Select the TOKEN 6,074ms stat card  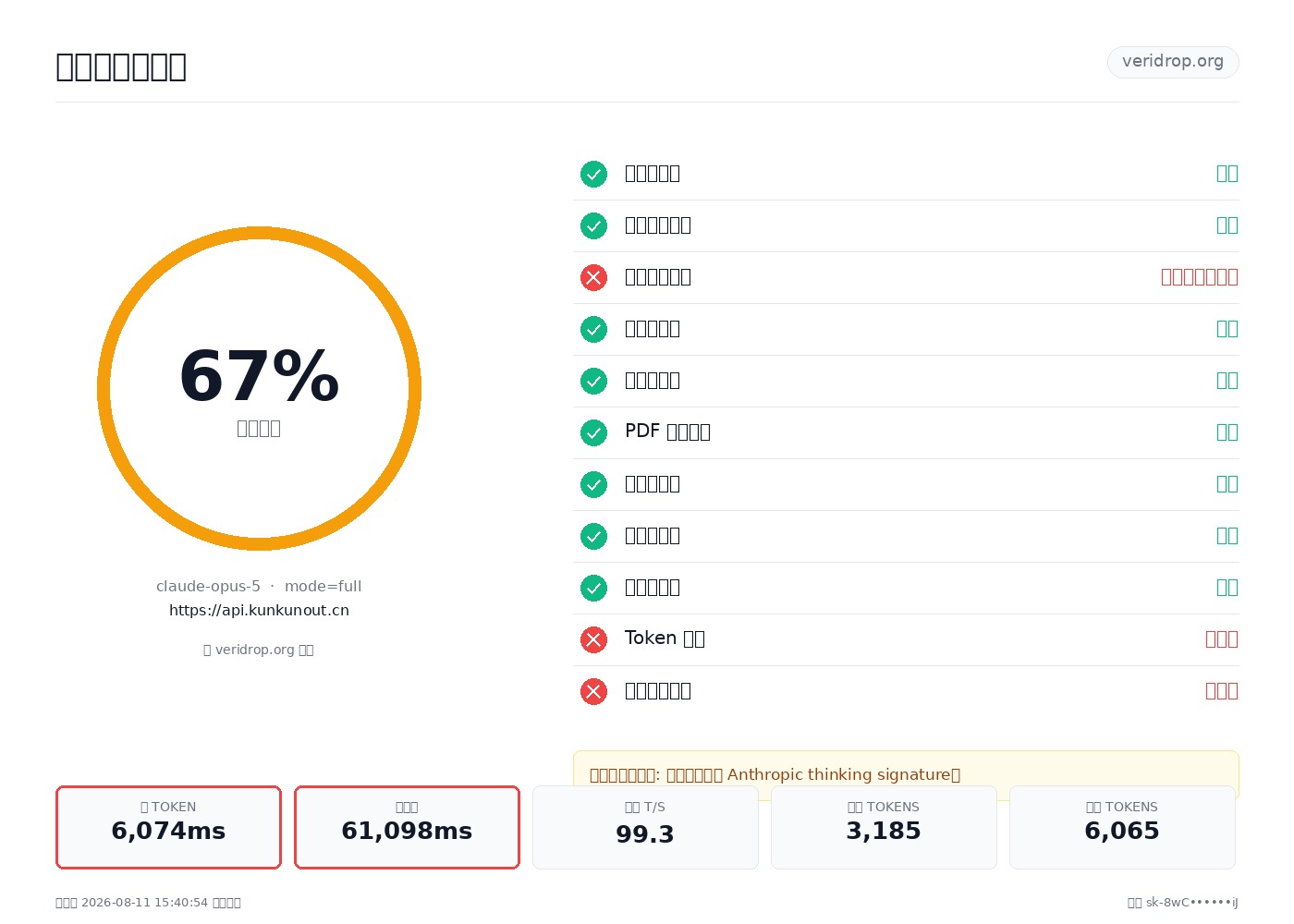(168, 827)
